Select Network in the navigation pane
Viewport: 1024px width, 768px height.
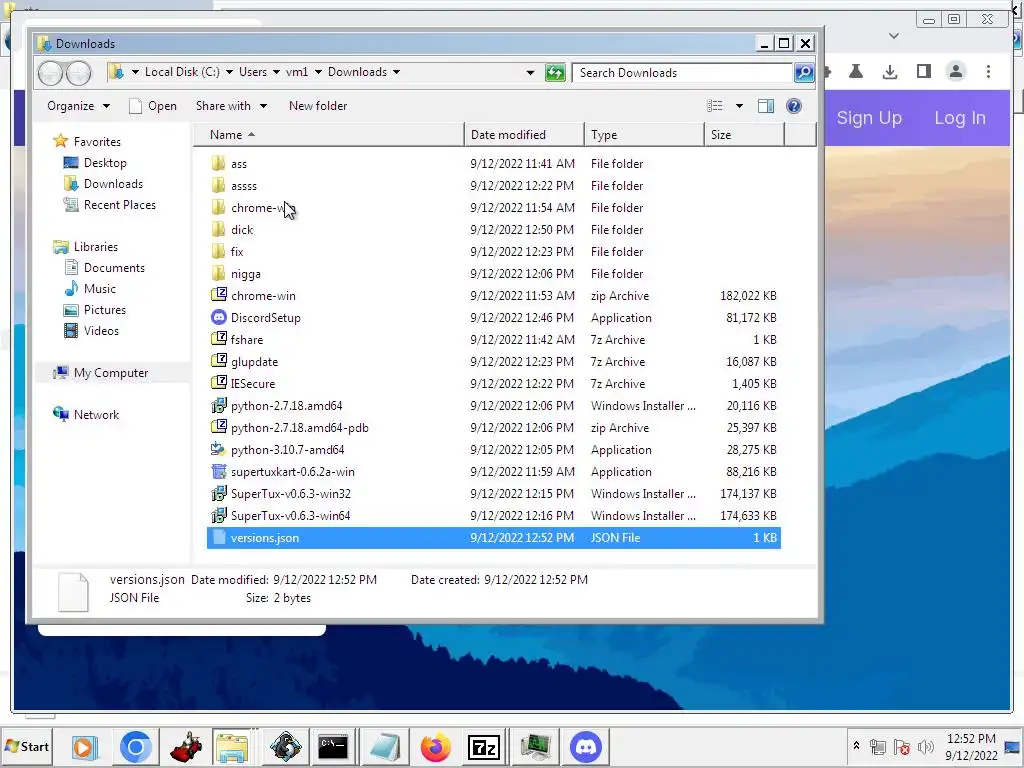tap(86, 414)
